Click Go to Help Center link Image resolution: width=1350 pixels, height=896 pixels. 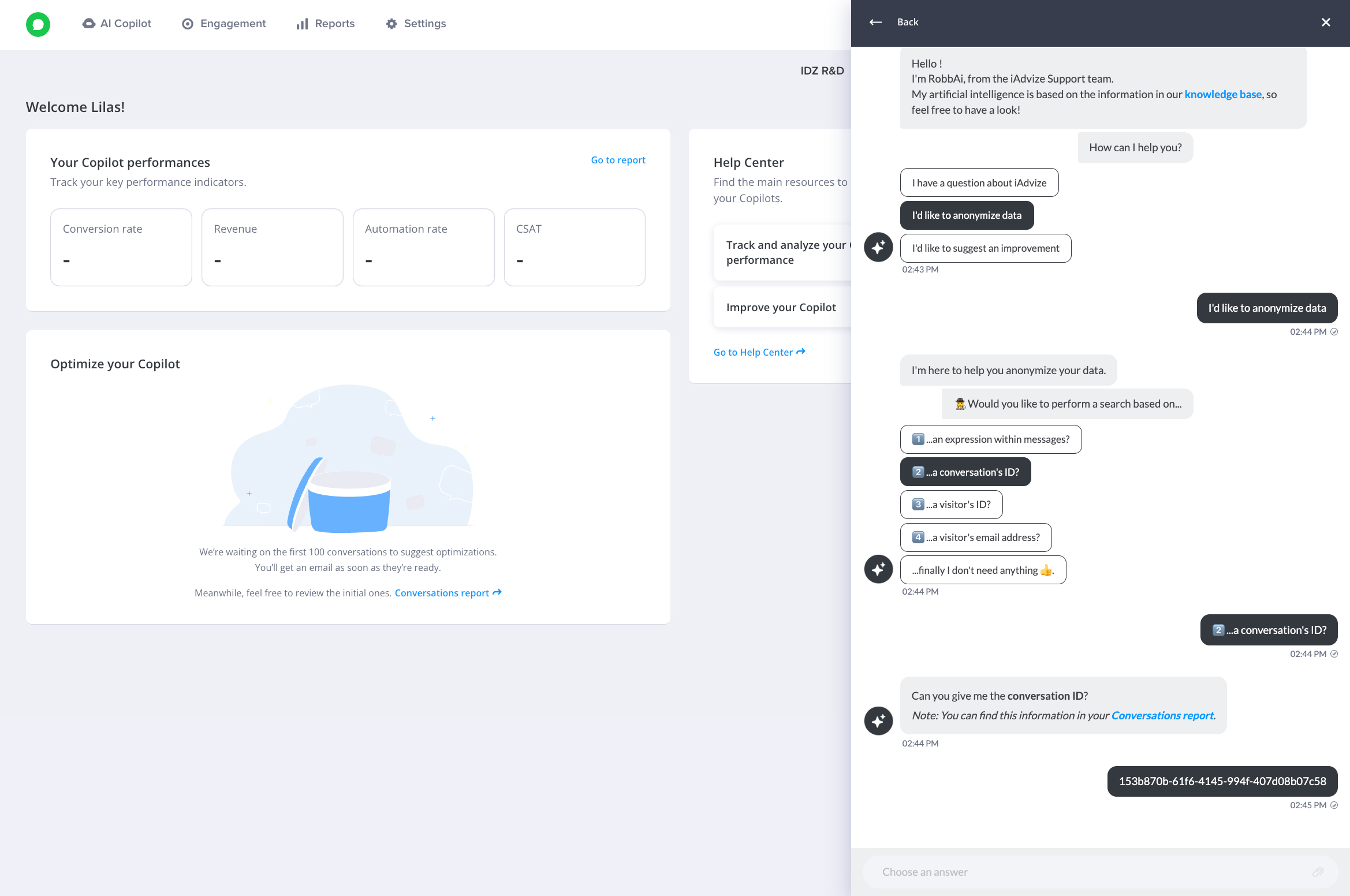(759, 352)
